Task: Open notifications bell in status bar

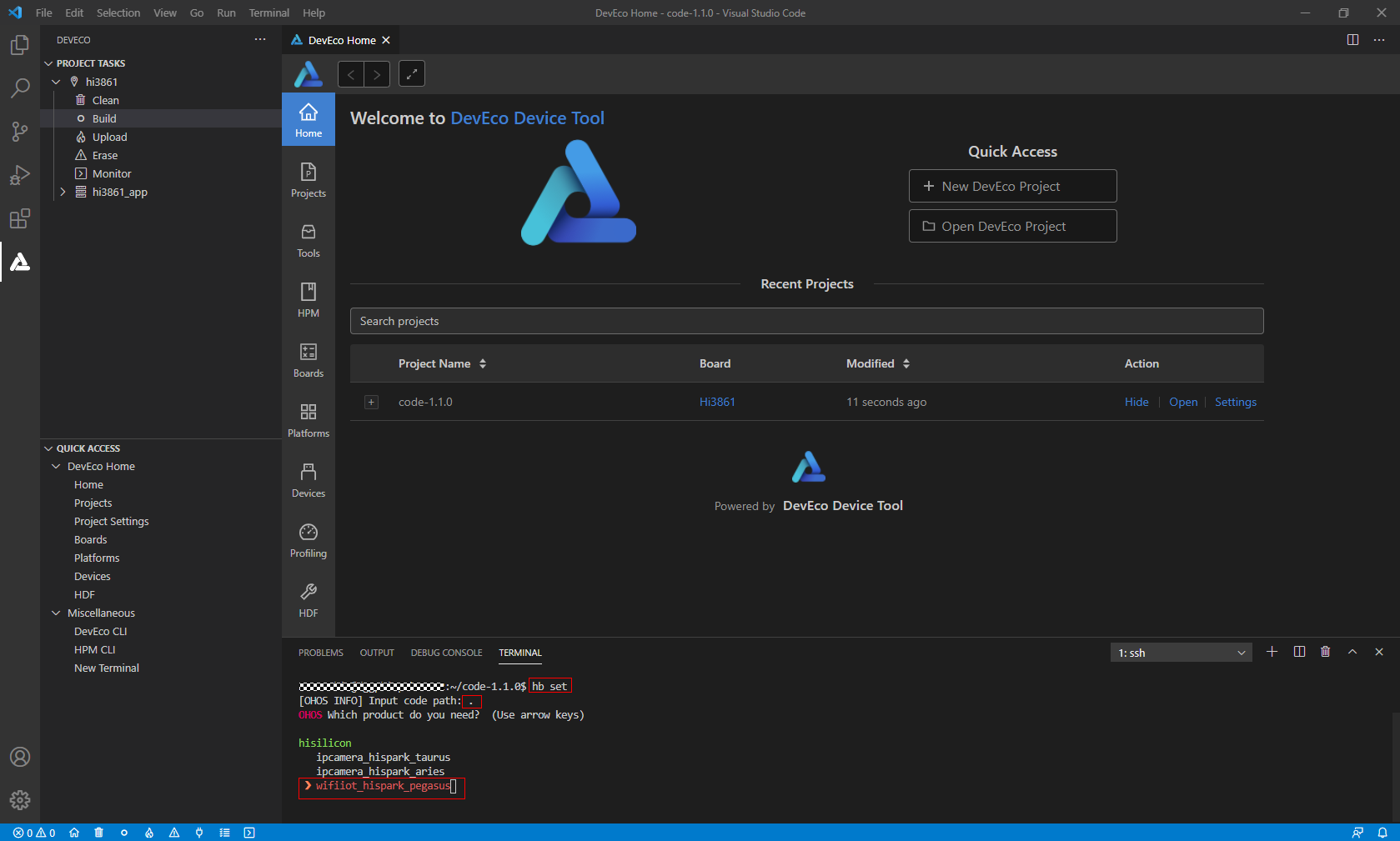Action: [x=1382, y=833]
